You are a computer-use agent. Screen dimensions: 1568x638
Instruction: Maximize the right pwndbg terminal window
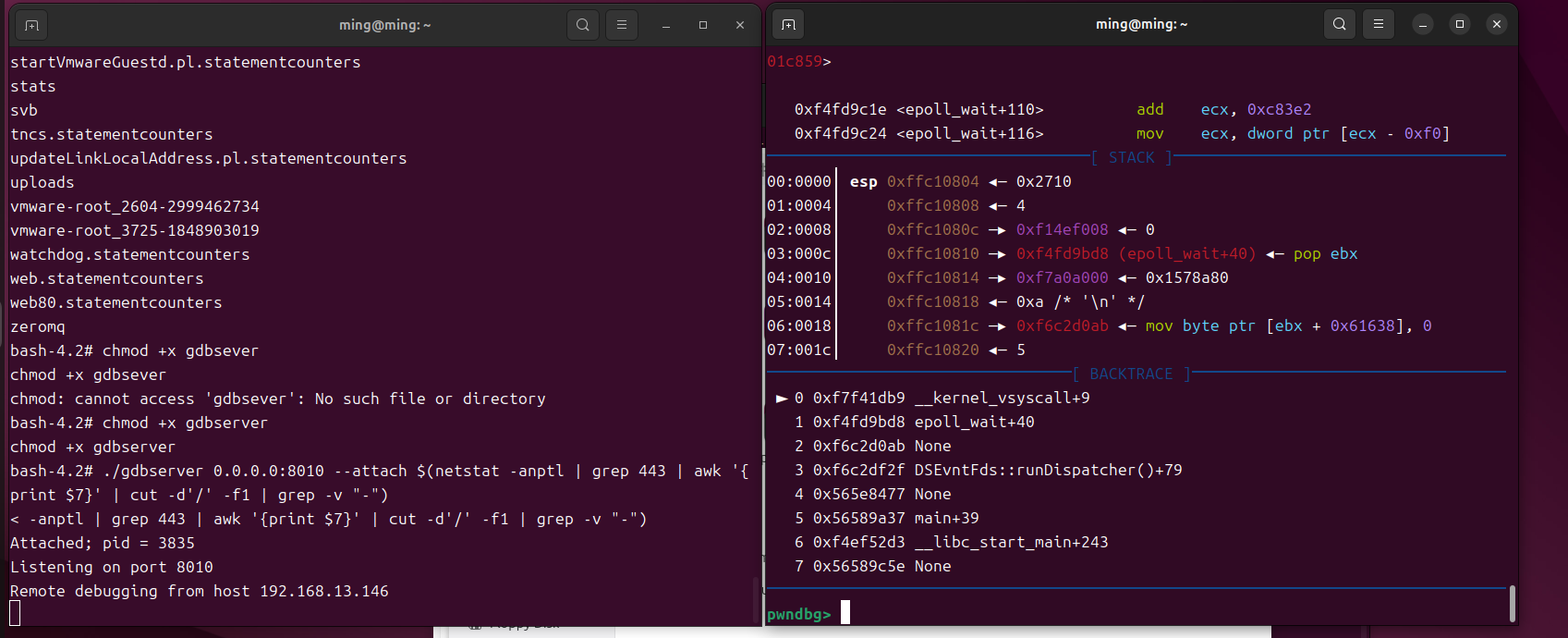pos(1460,25)
